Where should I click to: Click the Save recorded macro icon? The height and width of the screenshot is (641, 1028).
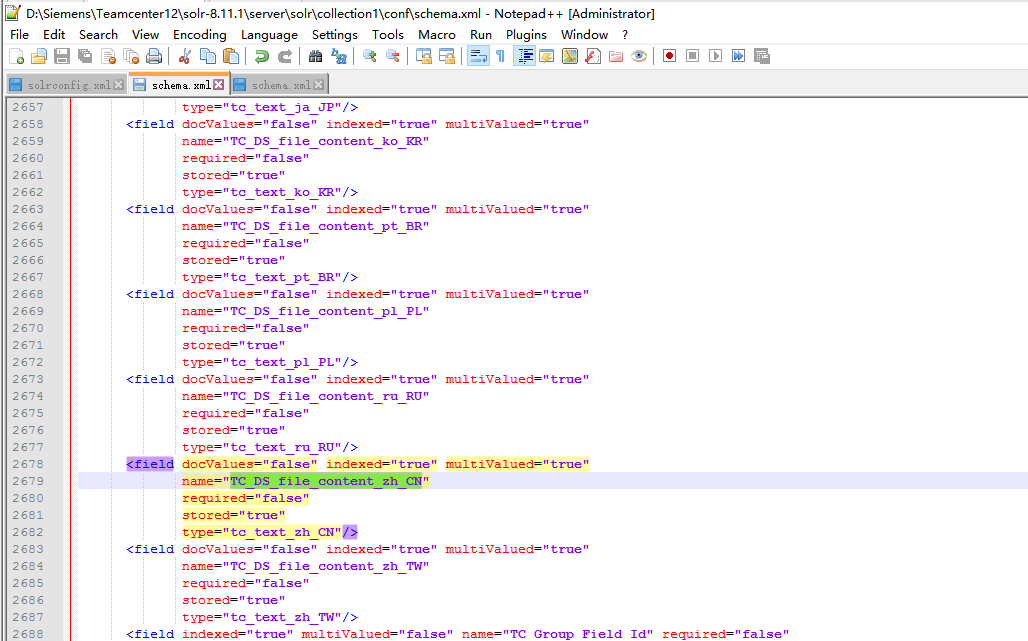[x=762, y=56]
